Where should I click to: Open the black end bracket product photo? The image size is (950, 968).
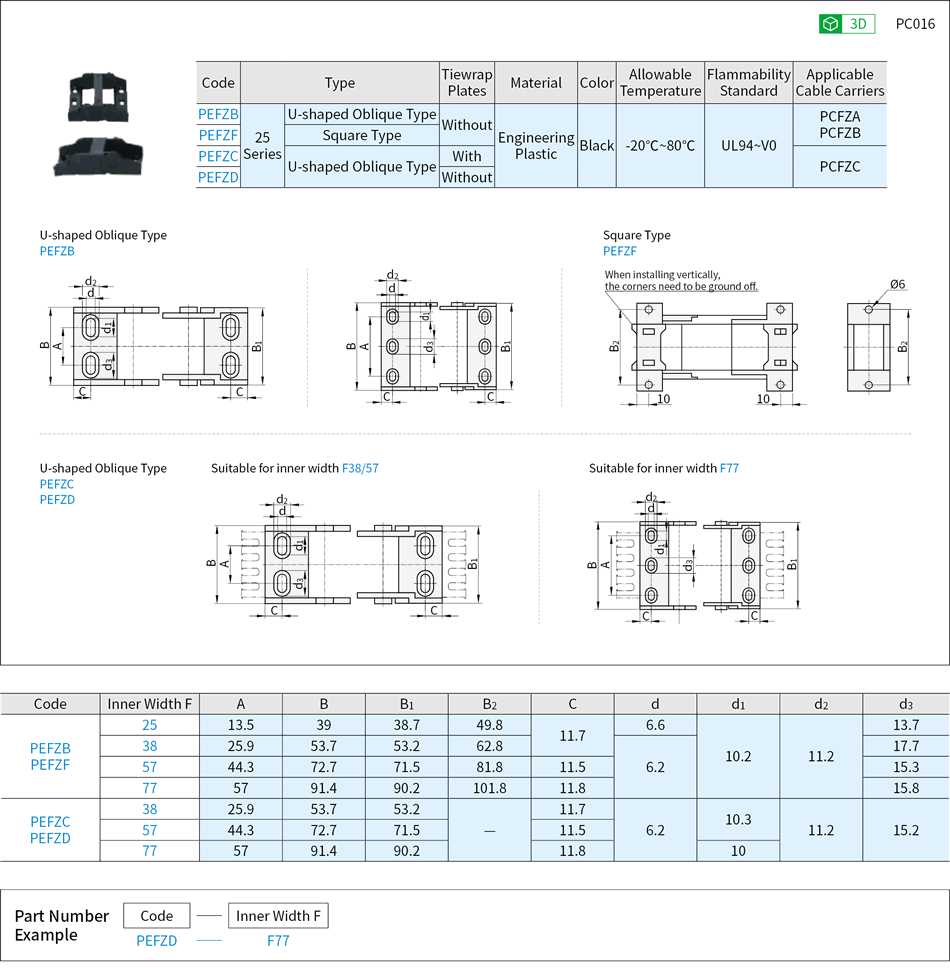pyautogui.click(x=100, y=125)
